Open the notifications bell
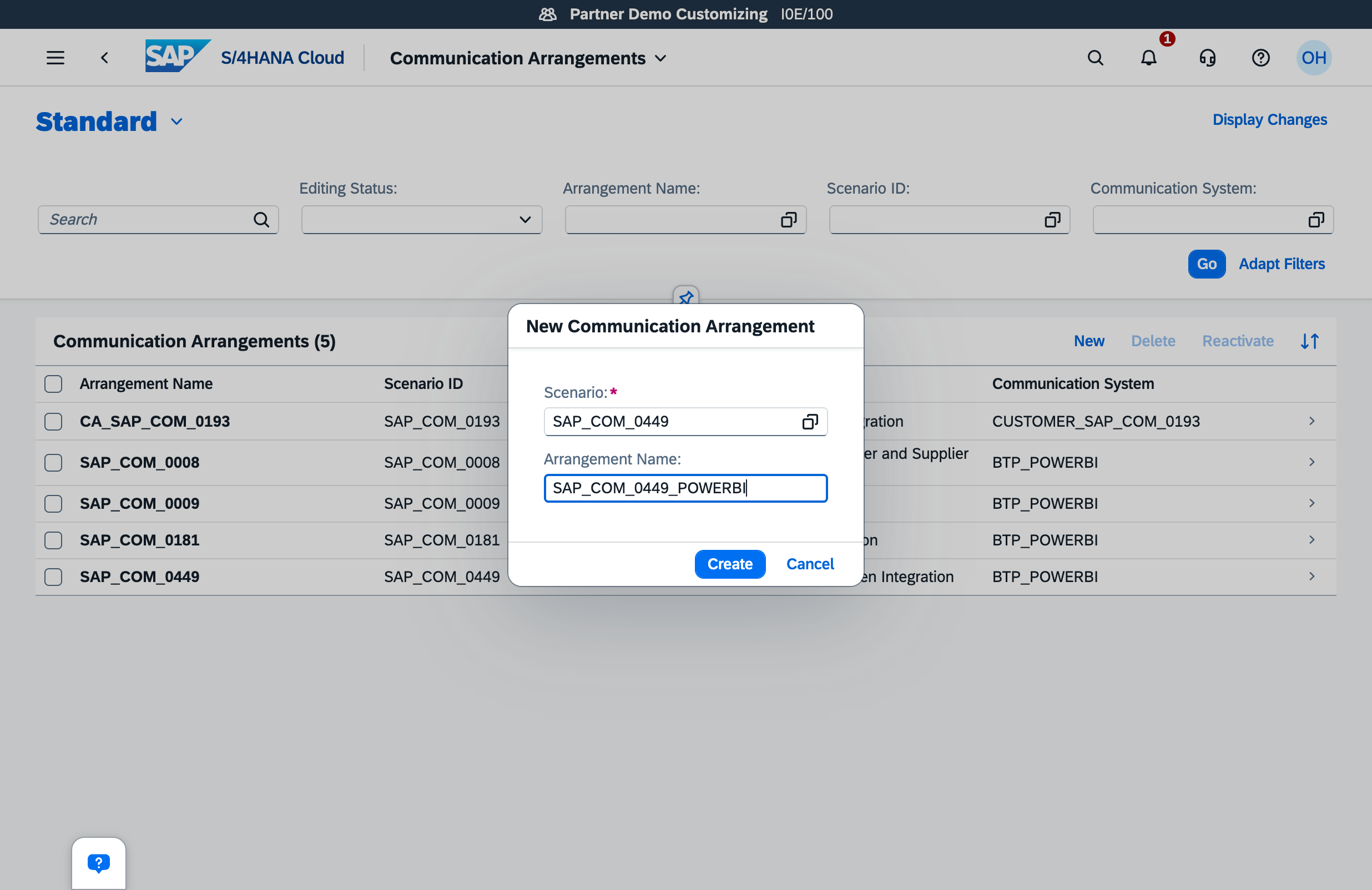1372x890 pixels. [x=1149, y=58]
